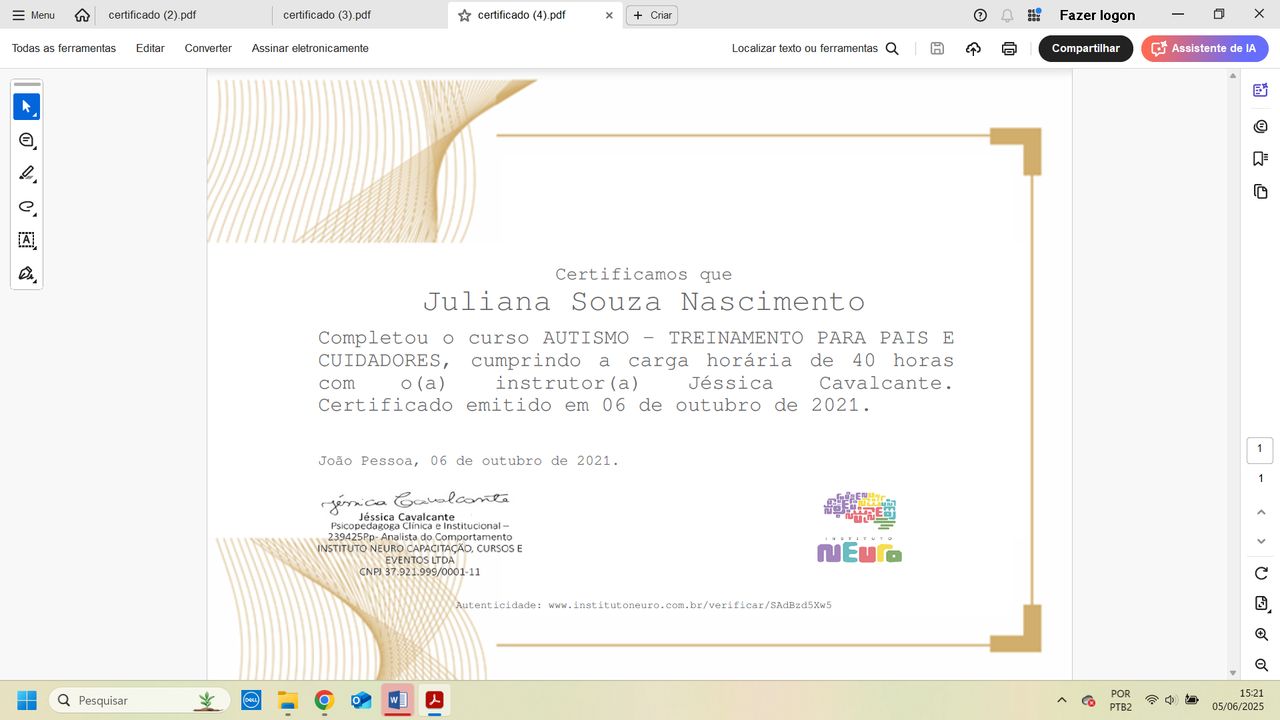Viewport: 1280px width, 720px height.
Task: Select the arrow selection tool
Action: [26, 107]
